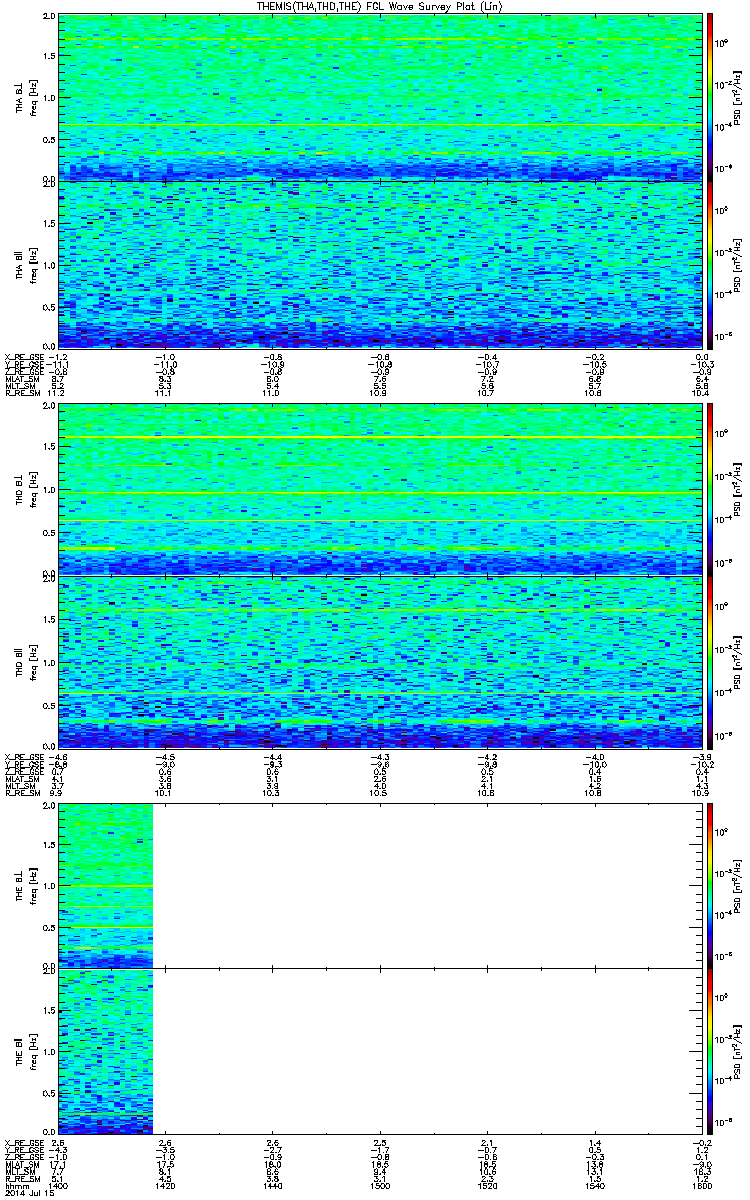Image resolution: width=750 pixels, height=1200 pixels.
Task: Click the PSD [nT²/Hz] label beside THE B∥ colorbar
Action: point(738,1051)
